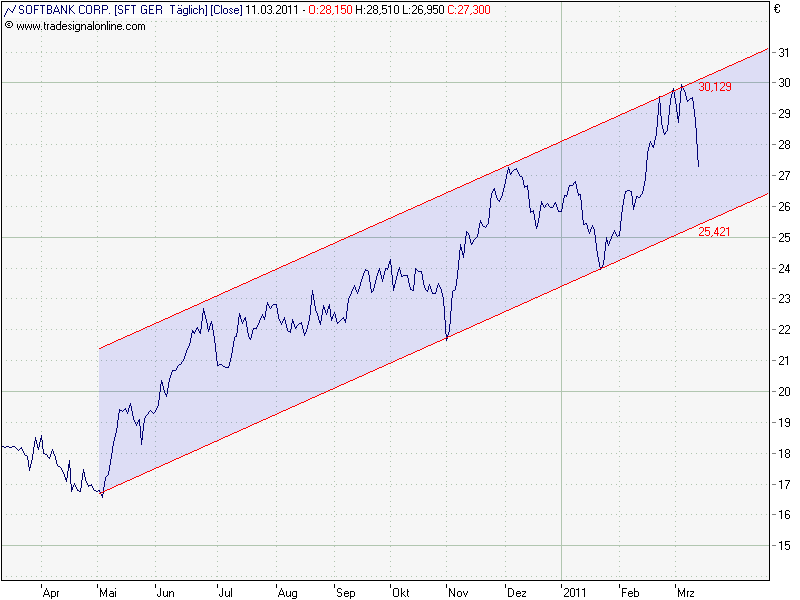
Task: Click the chart line icon before SOFTBANK CORP.
Action: coord(10,10)
